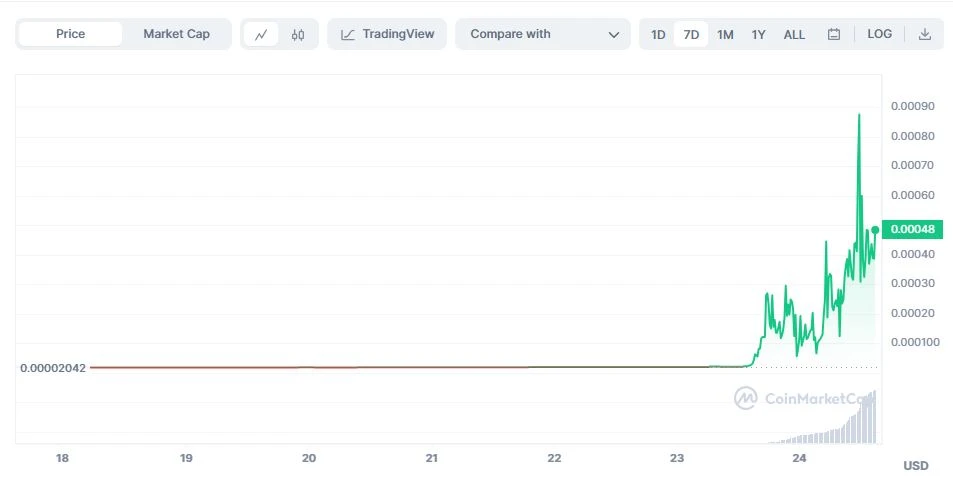Image resolution: width=953 pixels, height=489 pixels.
Task: Open the calendar date range picker
Action: point(833,34)
